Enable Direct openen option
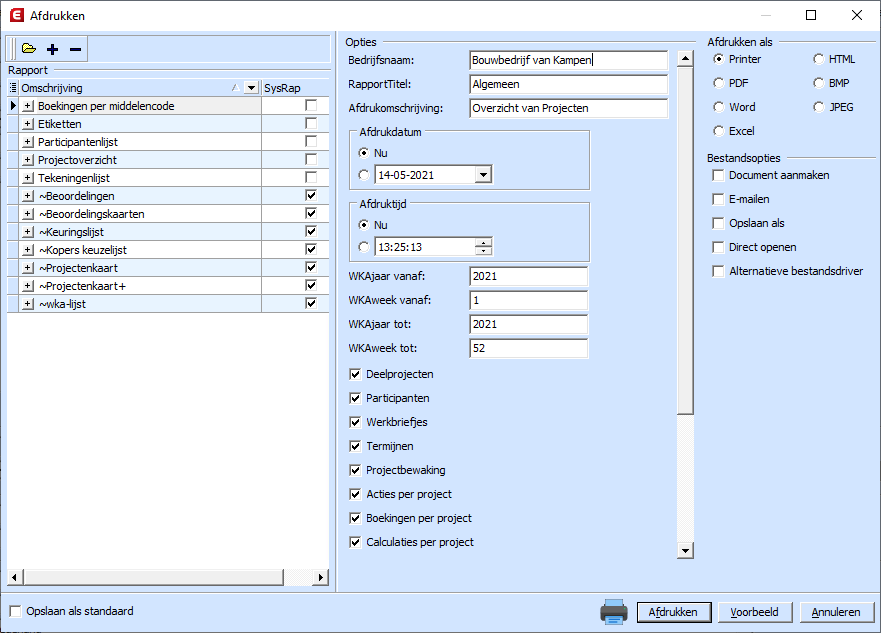This screenshot has height=633, width=881. (718, 247)
